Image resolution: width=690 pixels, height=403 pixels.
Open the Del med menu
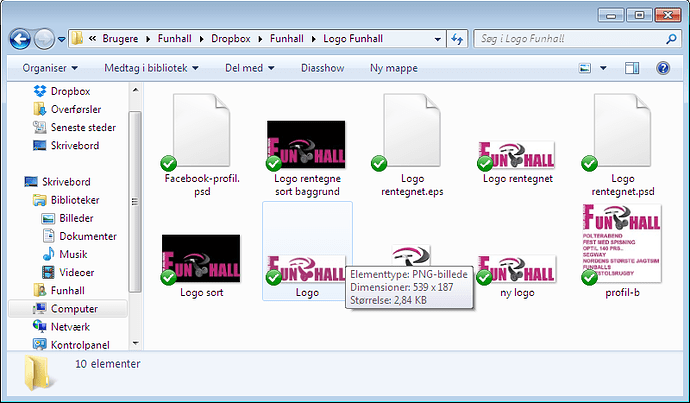point(250,68)
